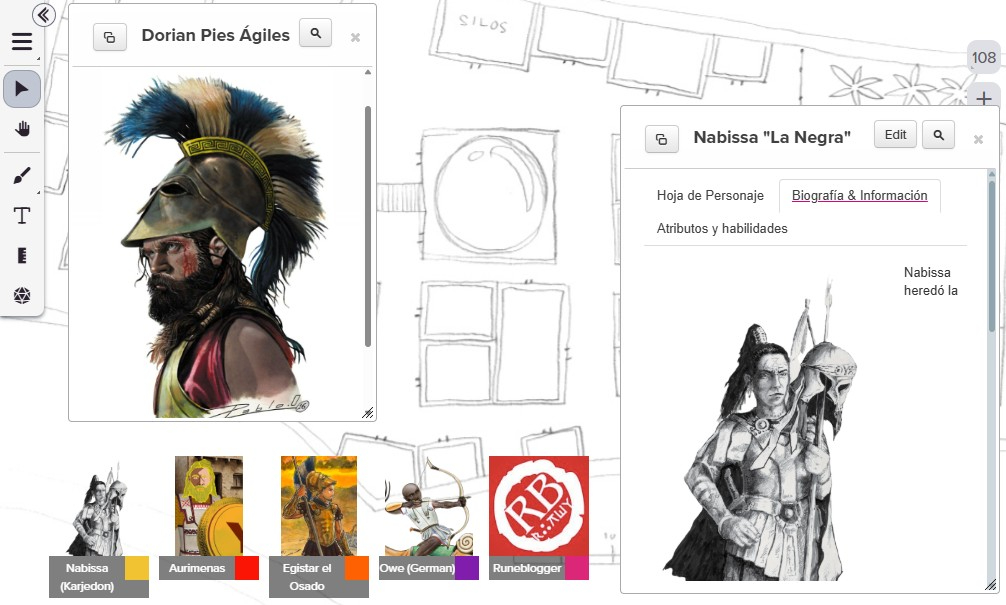Collapse the toolbar with double chevron
Viewport: 1006px width, 605px height.
(43, 14)
